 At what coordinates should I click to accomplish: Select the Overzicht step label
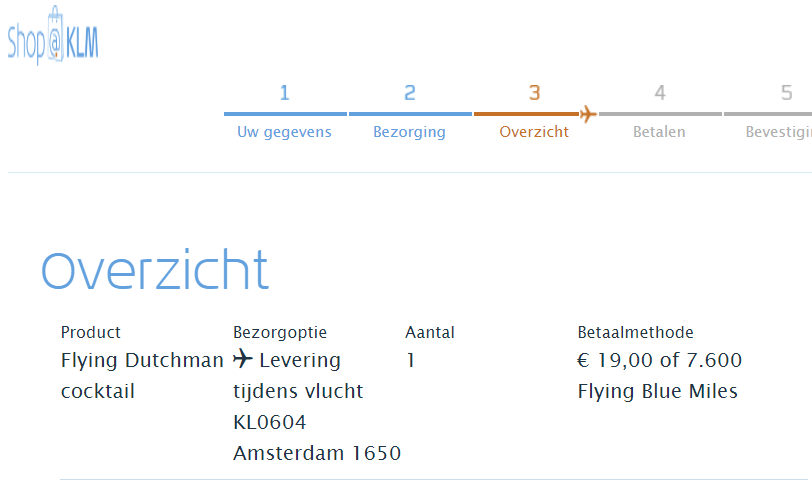(534, 132)
